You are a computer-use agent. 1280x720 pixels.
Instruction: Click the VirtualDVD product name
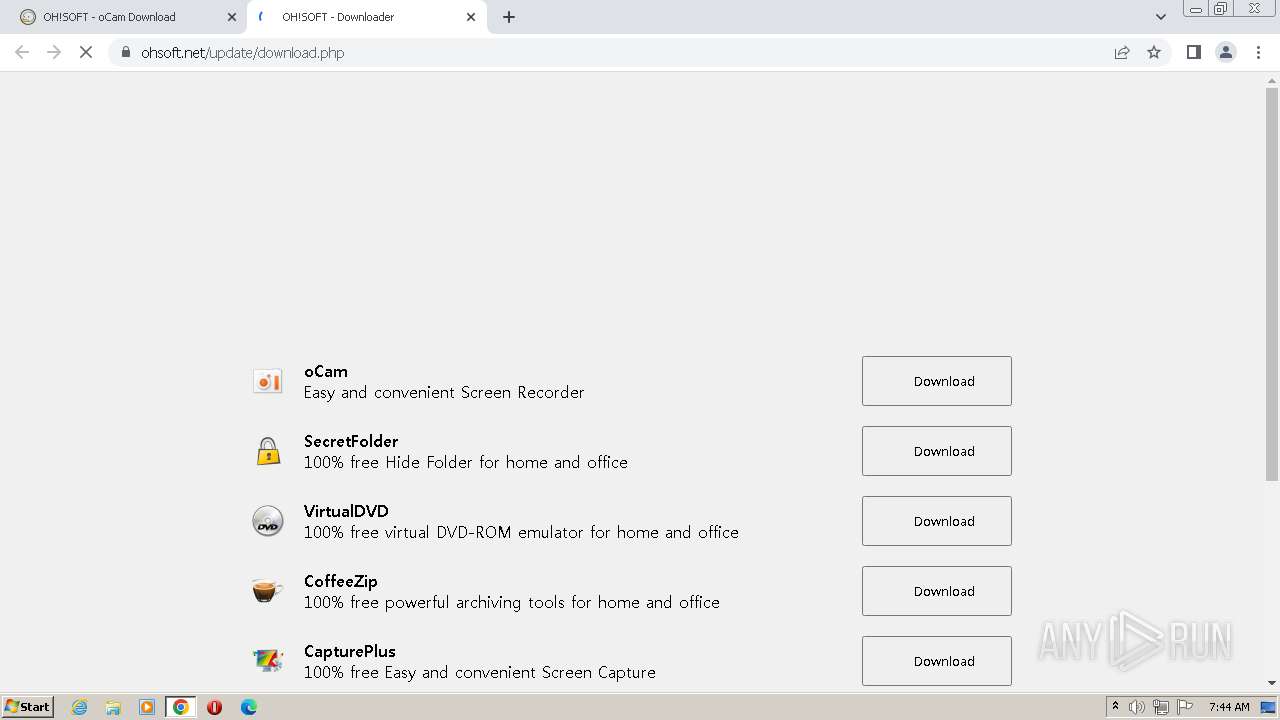pyautogui.click(x=346, y=511)
